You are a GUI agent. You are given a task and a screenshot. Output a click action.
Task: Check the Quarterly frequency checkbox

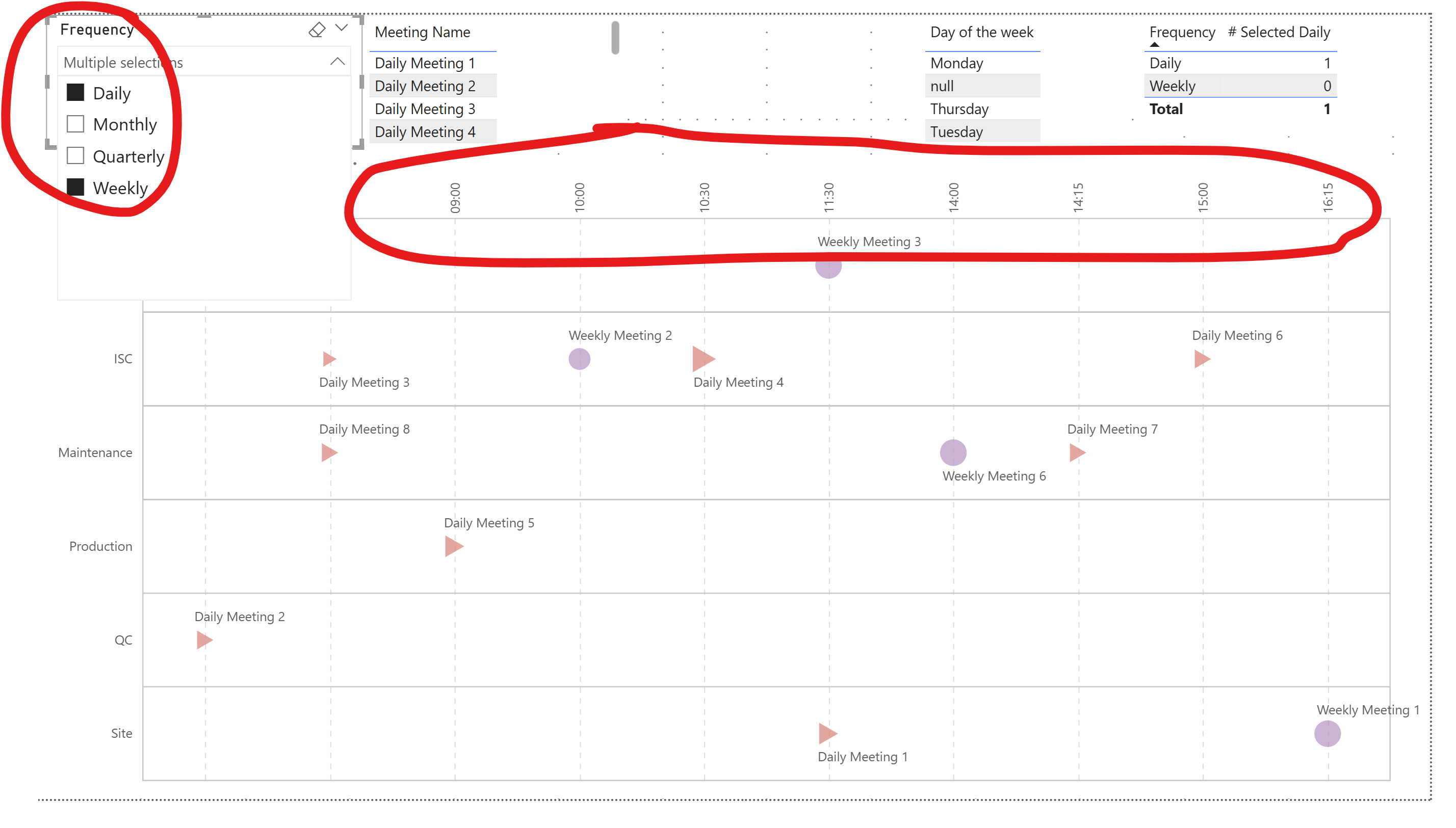(x=75, y=156)
